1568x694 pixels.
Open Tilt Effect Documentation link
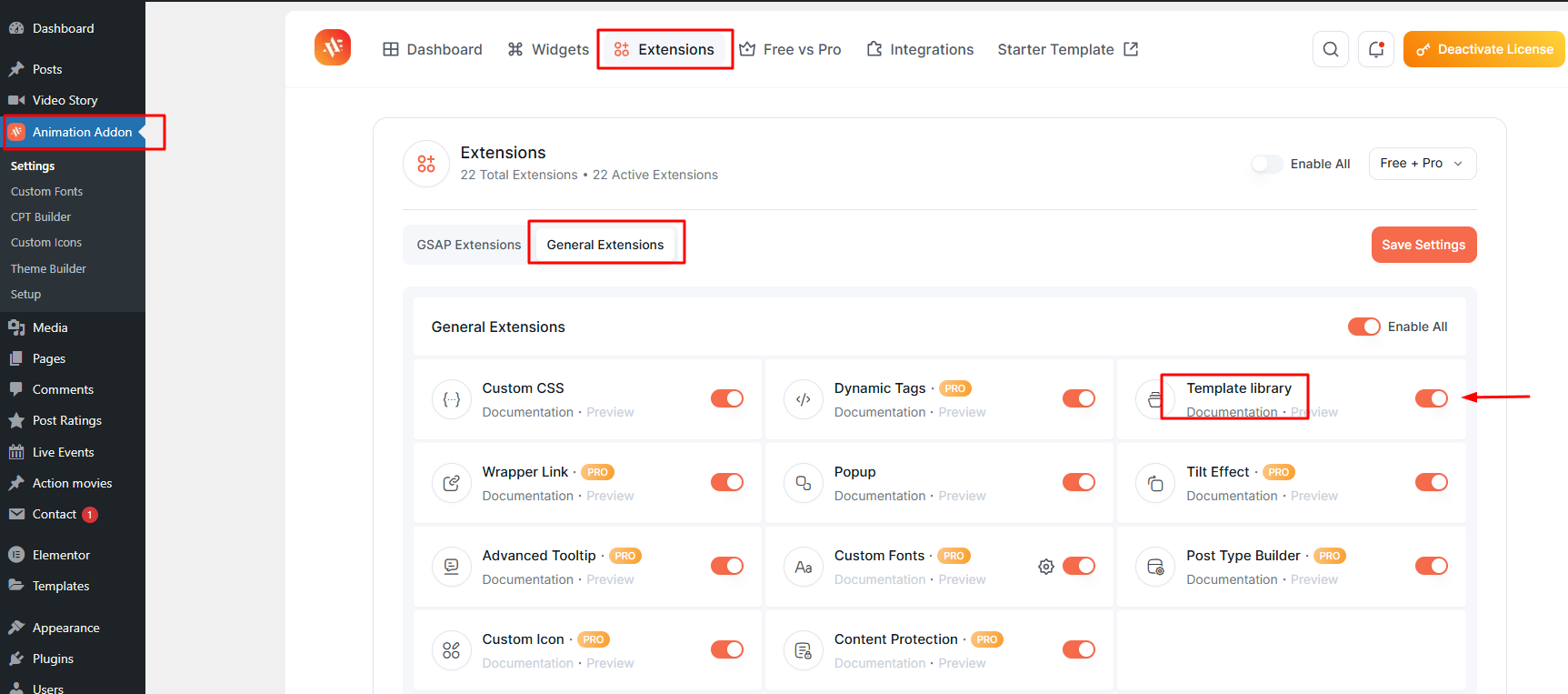coord(1232,496)
